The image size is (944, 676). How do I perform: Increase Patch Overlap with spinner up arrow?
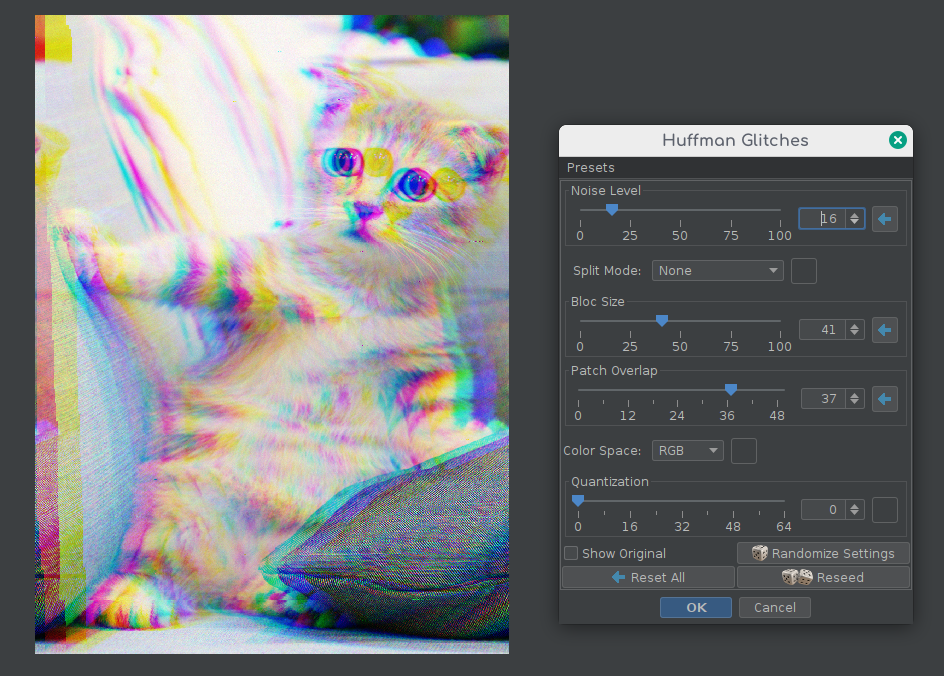pos(854,394)
